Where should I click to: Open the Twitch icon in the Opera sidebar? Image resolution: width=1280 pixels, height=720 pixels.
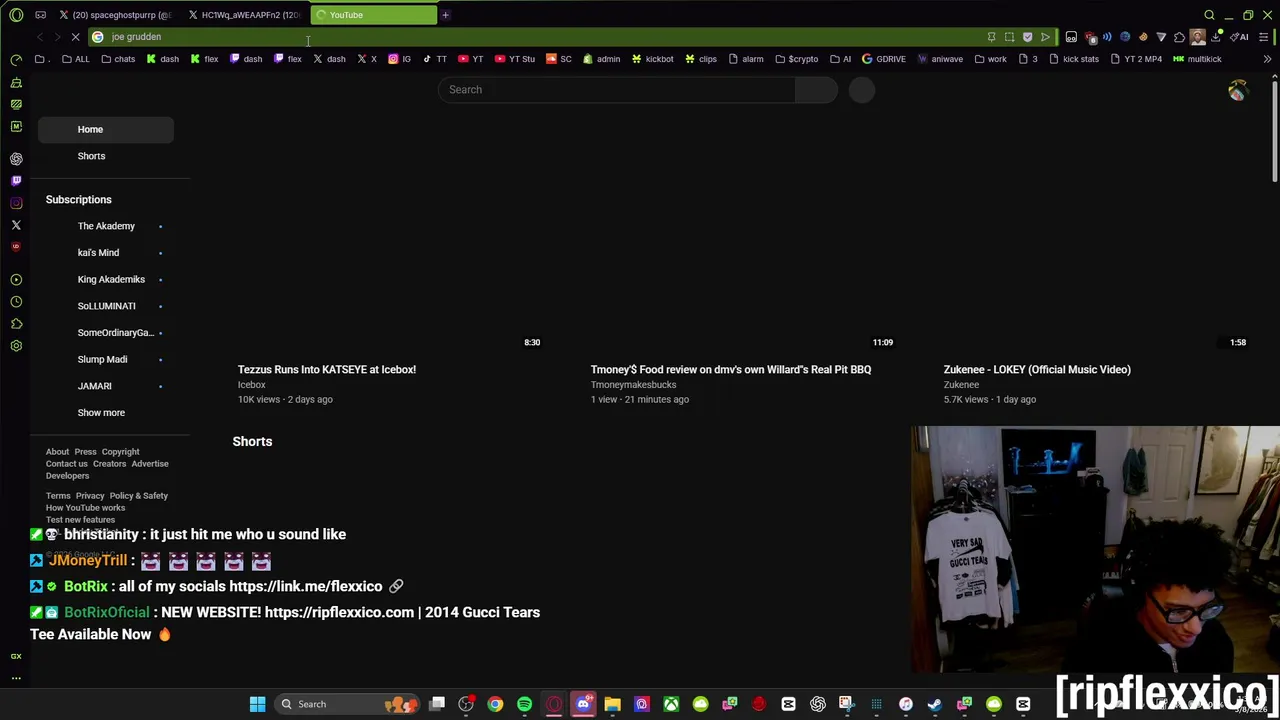16,181
